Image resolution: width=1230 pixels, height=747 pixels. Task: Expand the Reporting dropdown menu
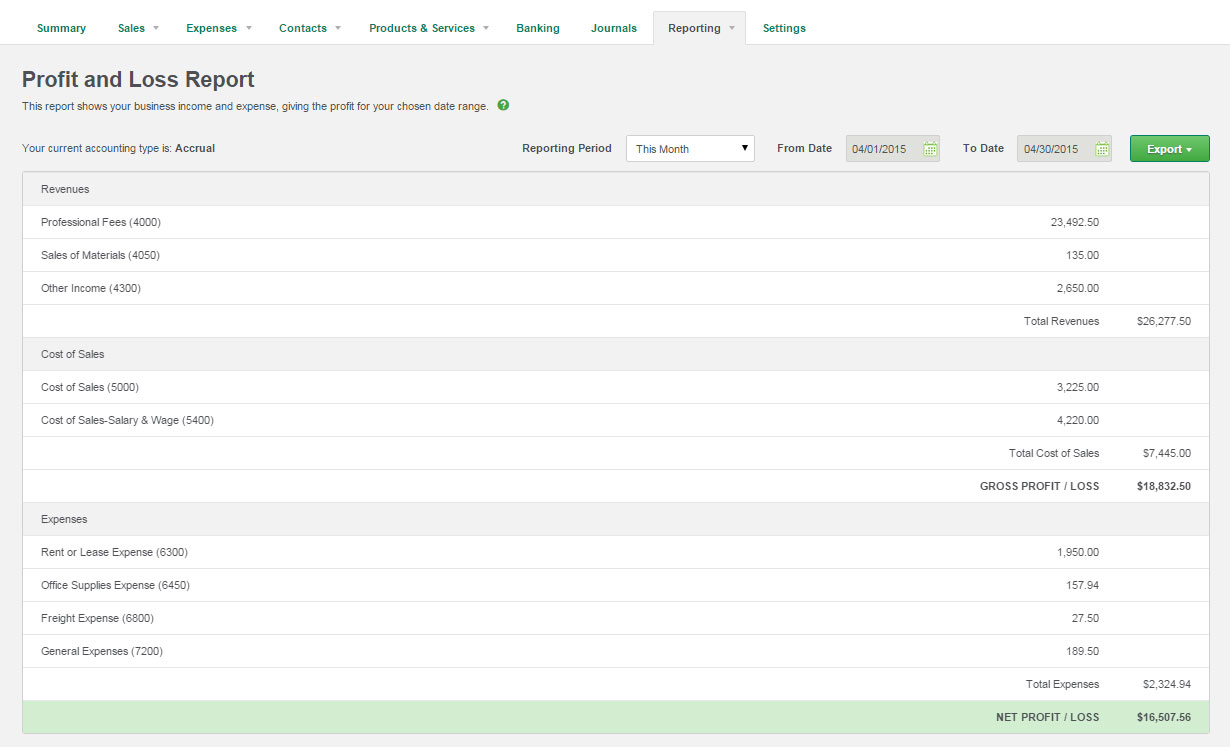[698, 28]
